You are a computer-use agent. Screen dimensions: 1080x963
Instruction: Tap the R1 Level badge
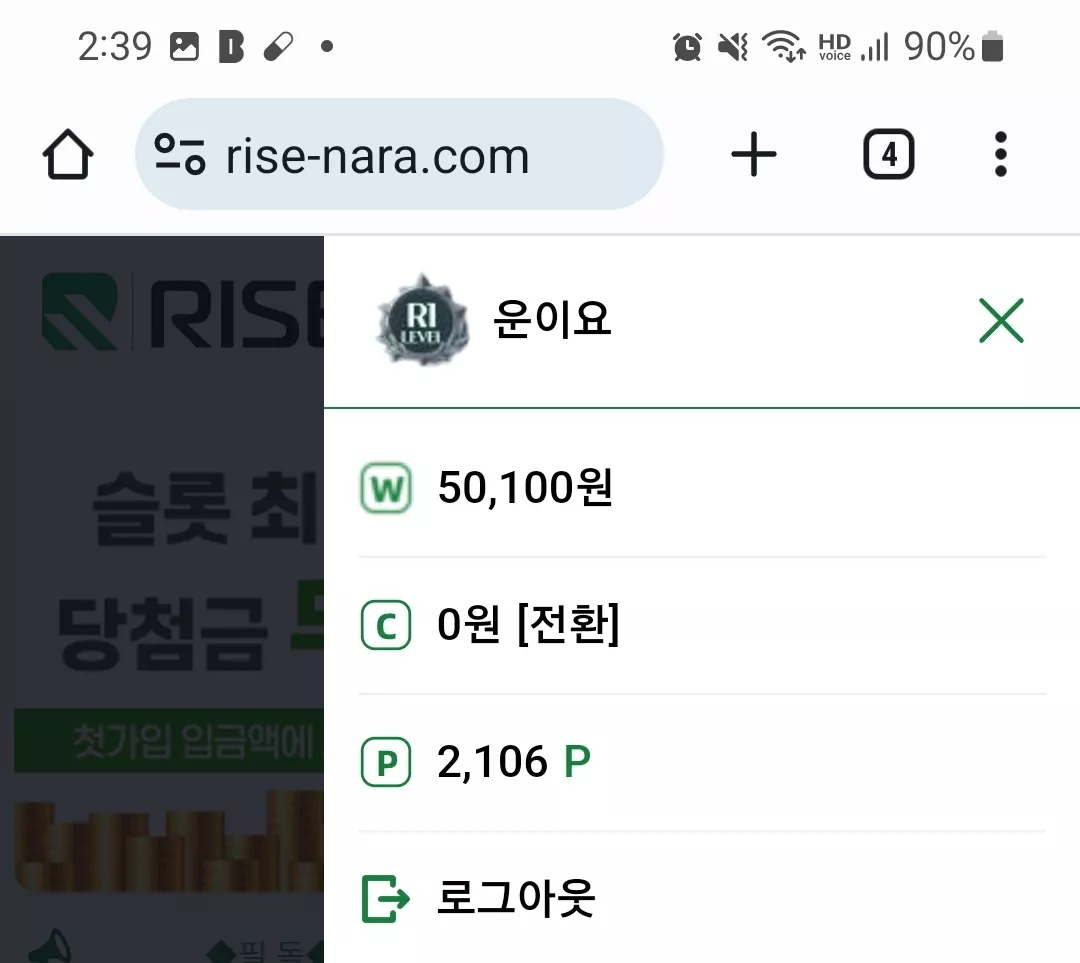tap(422, 320)
